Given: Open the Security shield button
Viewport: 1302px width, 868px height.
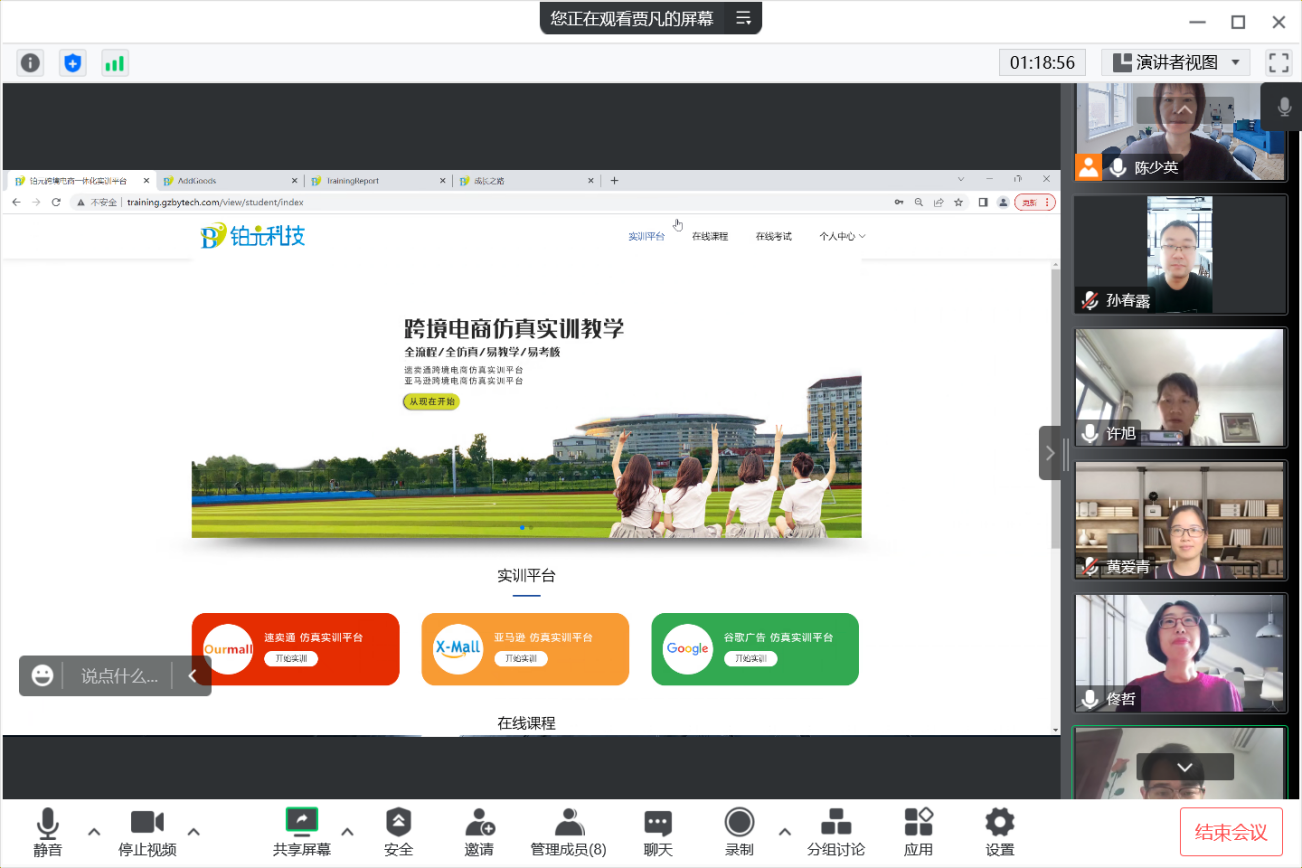Looking at the screenshot, I should point(398,832).
